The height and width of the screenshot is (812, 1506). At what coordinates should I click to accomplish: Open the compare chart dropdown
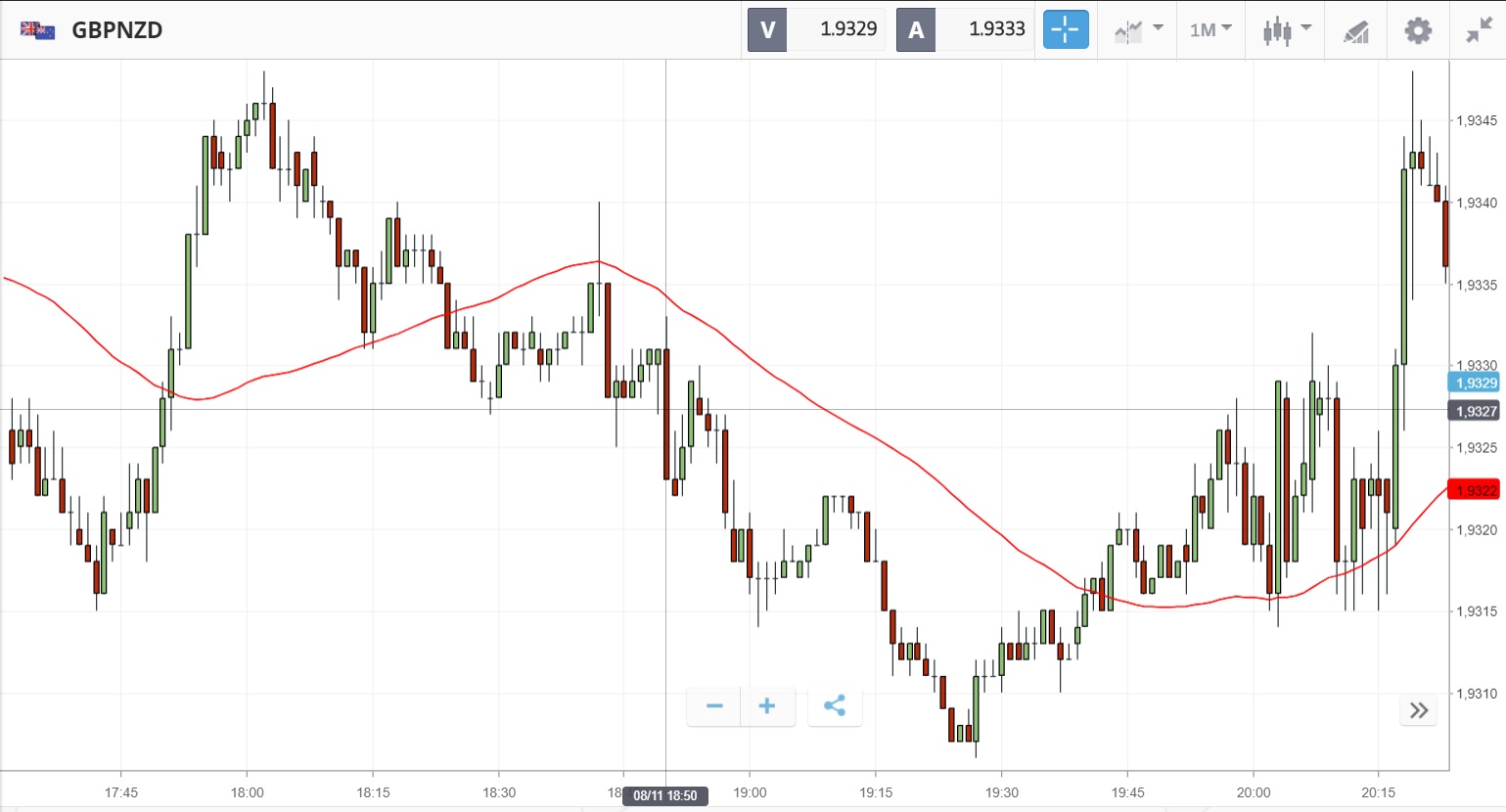(x=1138, y=30)
